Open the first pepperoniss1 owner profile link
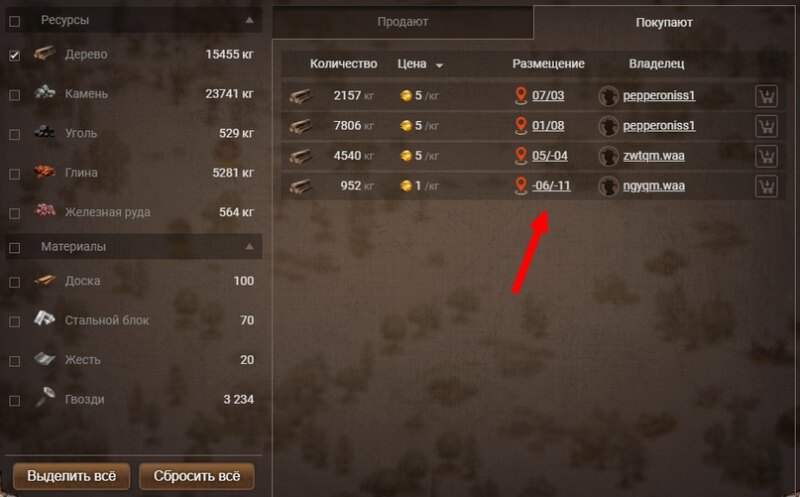 pyautogui.click(x=659, y=95)
